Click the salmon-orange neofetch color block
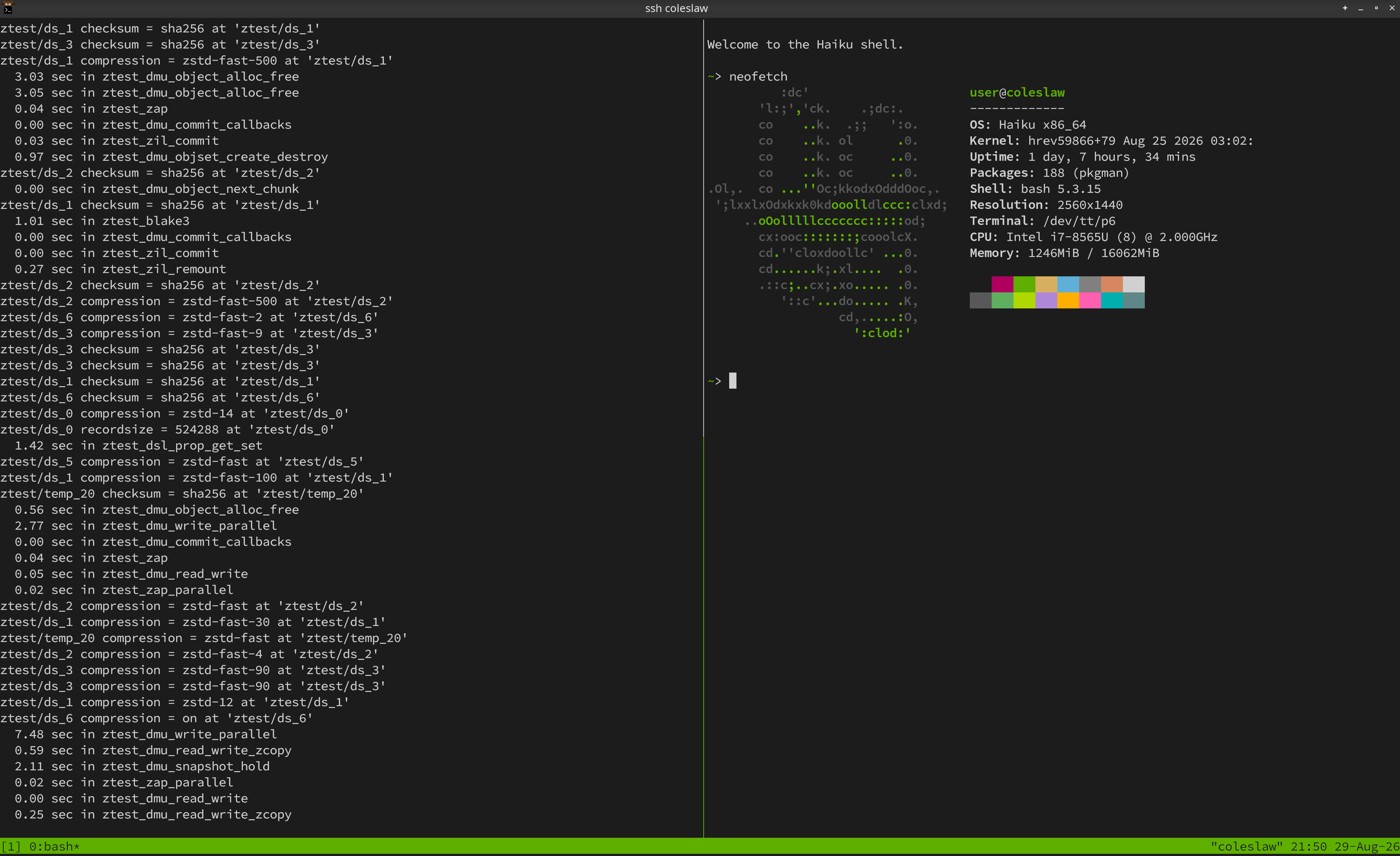Image resolution: width=1400 pixels, height=856 pixels. click(1111, 284)
